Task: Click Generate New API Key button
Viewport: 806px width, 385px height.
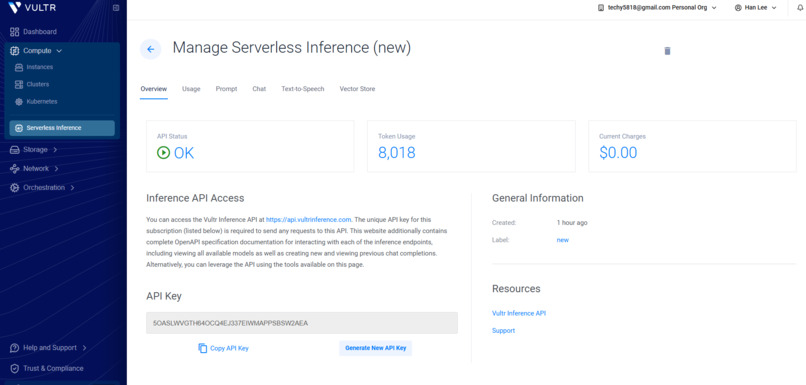Action: click(x=376, y=348)
